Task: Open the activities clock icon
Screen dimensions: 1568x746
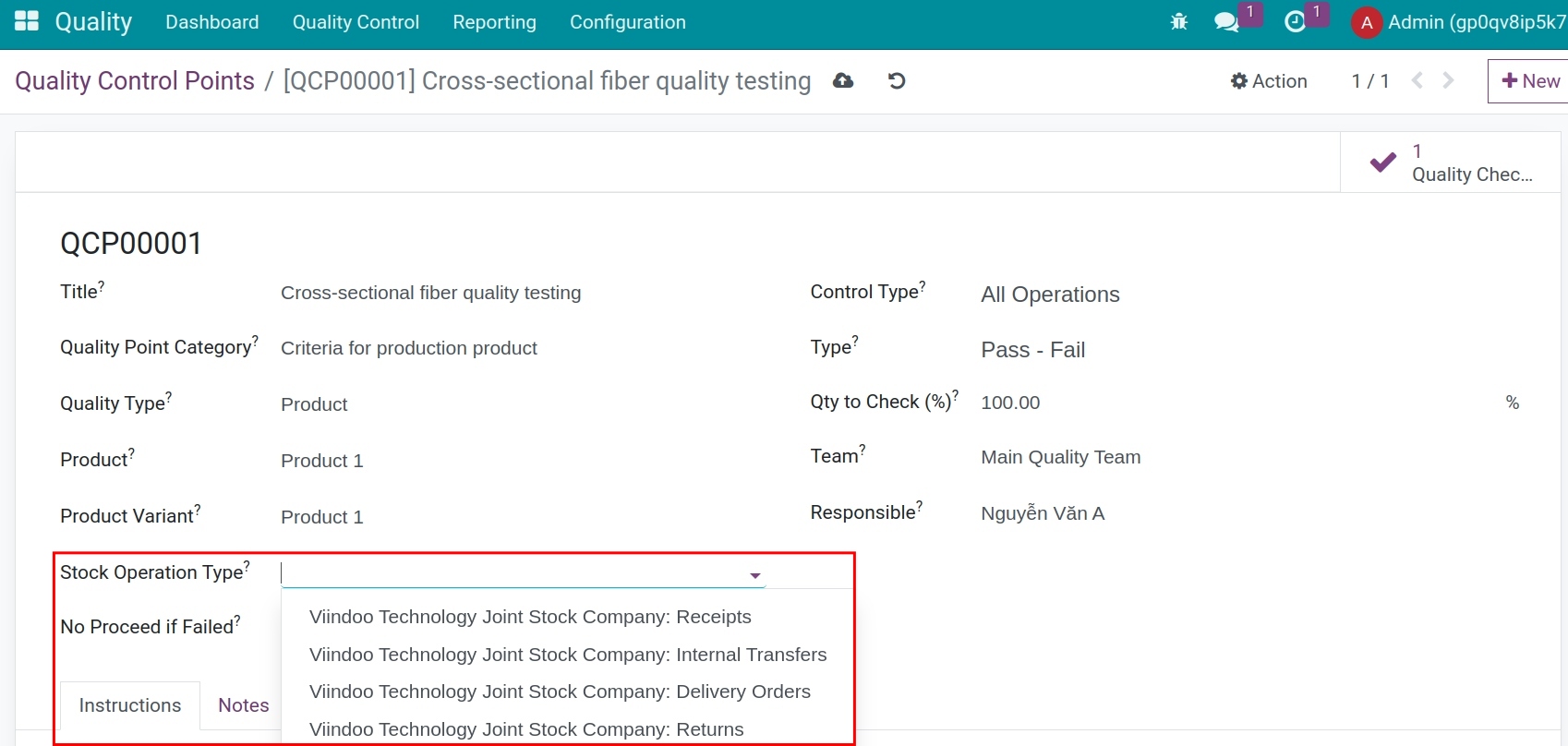Action: pos(1296,21)
